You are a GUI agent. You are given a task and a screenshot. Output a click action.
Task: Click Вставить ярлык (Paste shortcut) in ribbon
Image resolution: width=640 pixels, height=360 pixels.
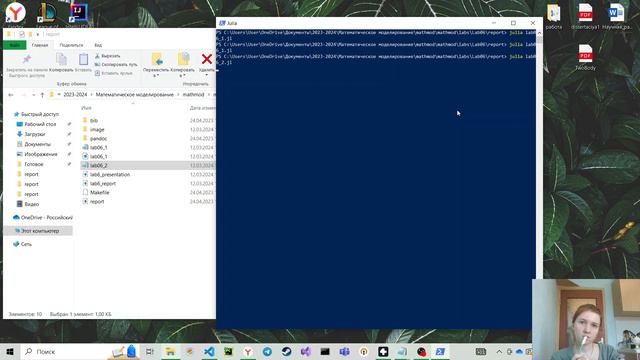[113, 73]
